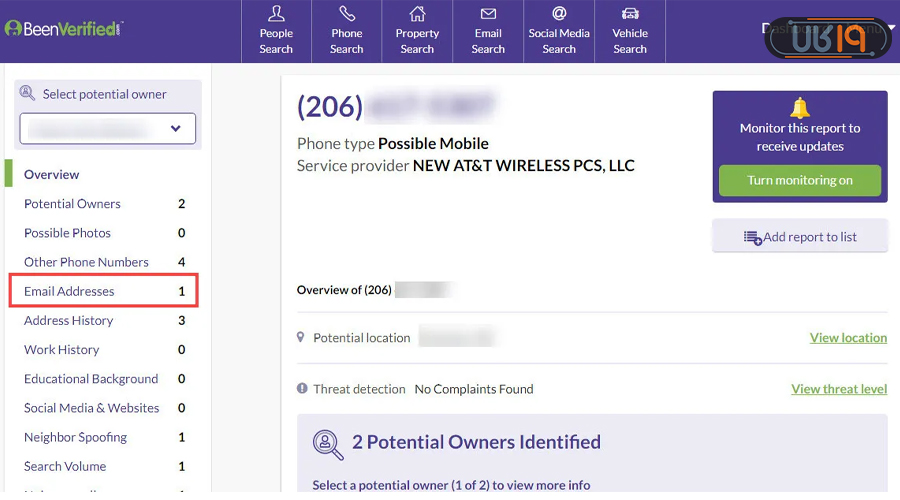The width and height of the screenshot is (900, 500).
Task: Go to Address History section
Action: [x=69, y=320]
